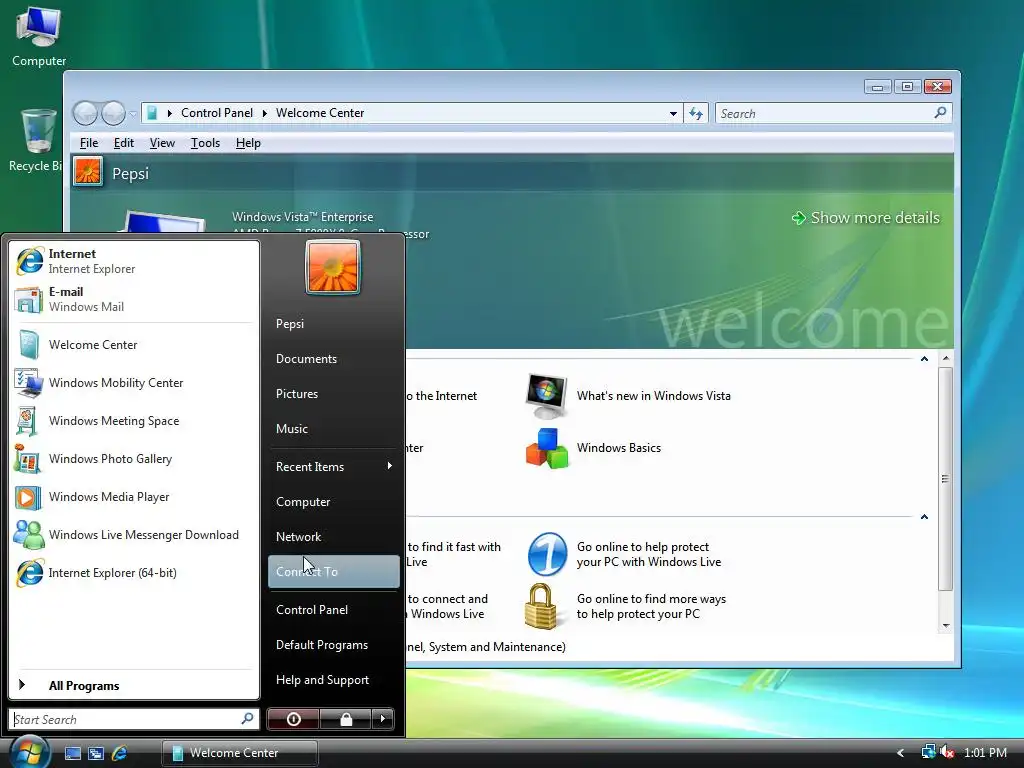Screen dimensions: 1024x768
Task: Click the Welcome Center vertical scrollbar thumb
Action: point(946,478)
